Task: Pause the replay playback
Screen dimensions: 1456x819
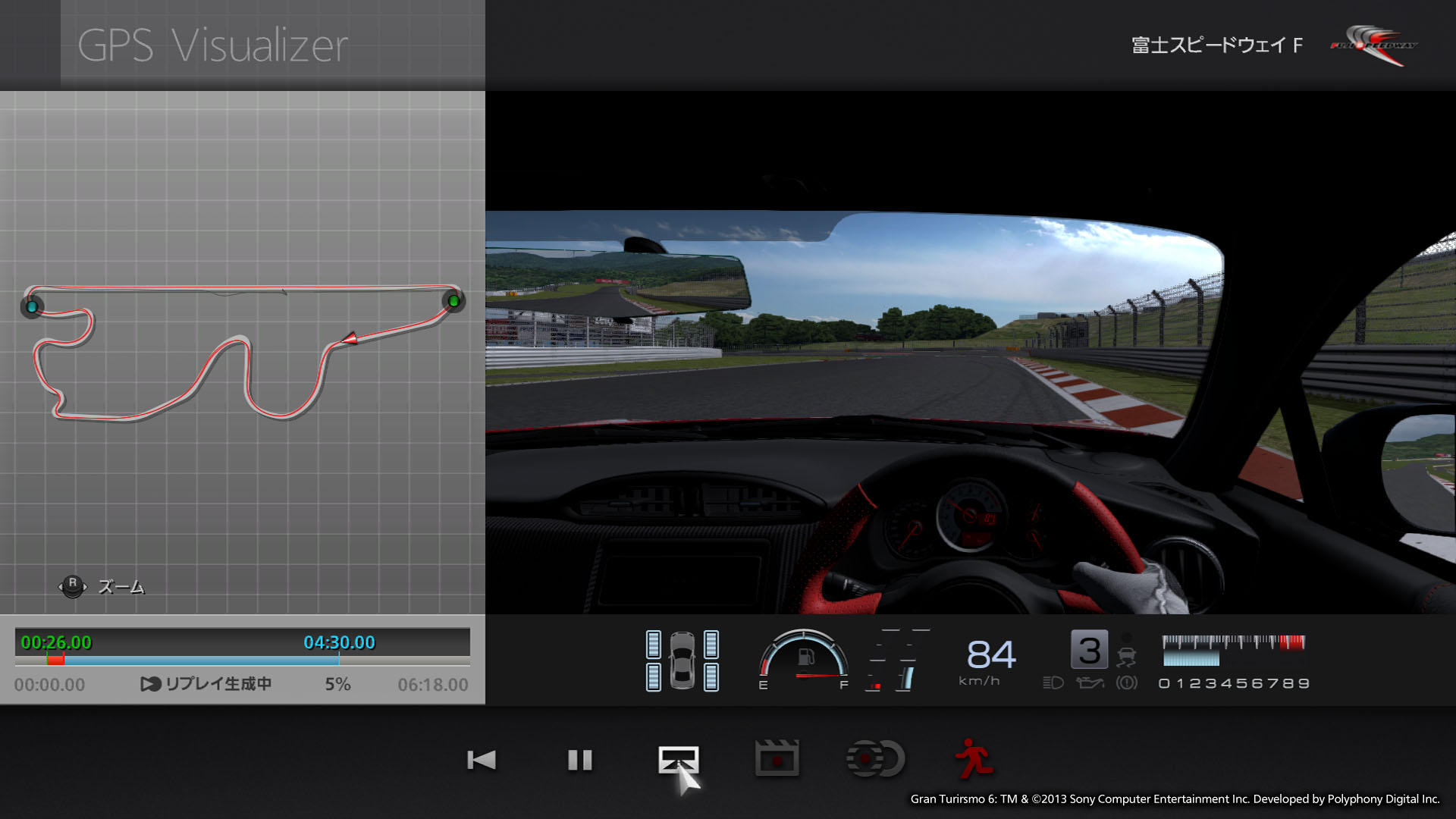Action: 580,759
